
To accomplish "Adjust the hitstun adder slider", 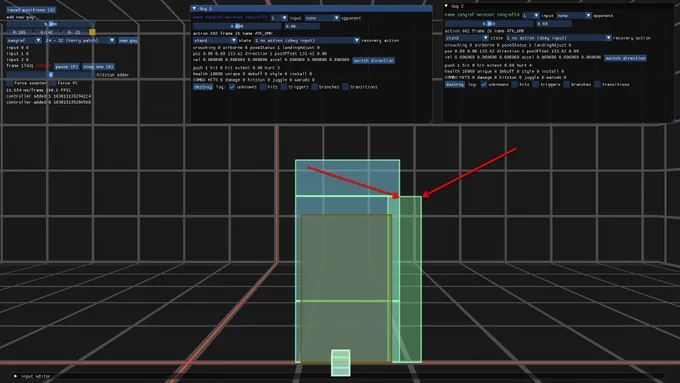I will [x=50, y=75].
